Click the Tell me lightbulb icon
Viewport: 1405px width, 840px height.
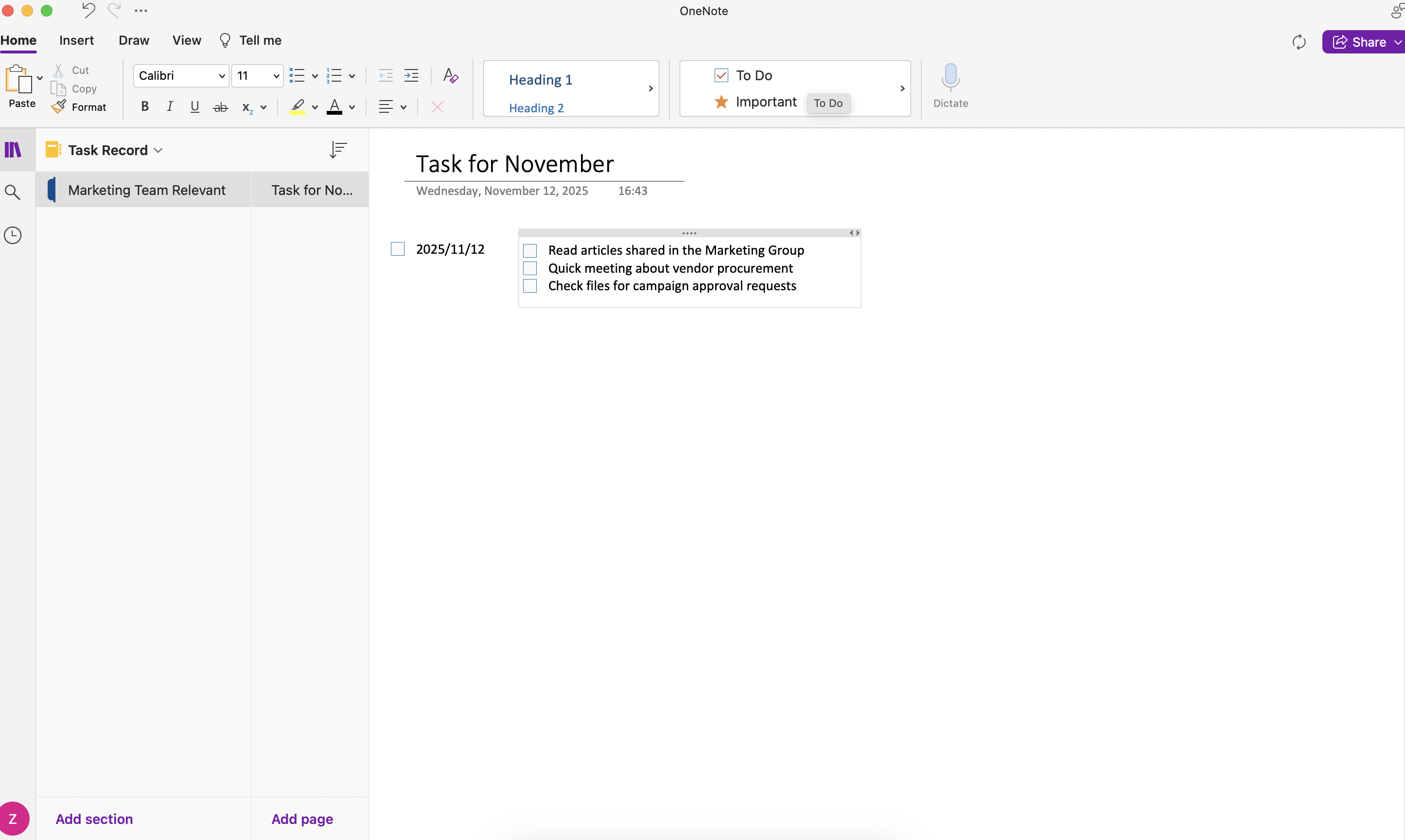[x=225, y=40]
